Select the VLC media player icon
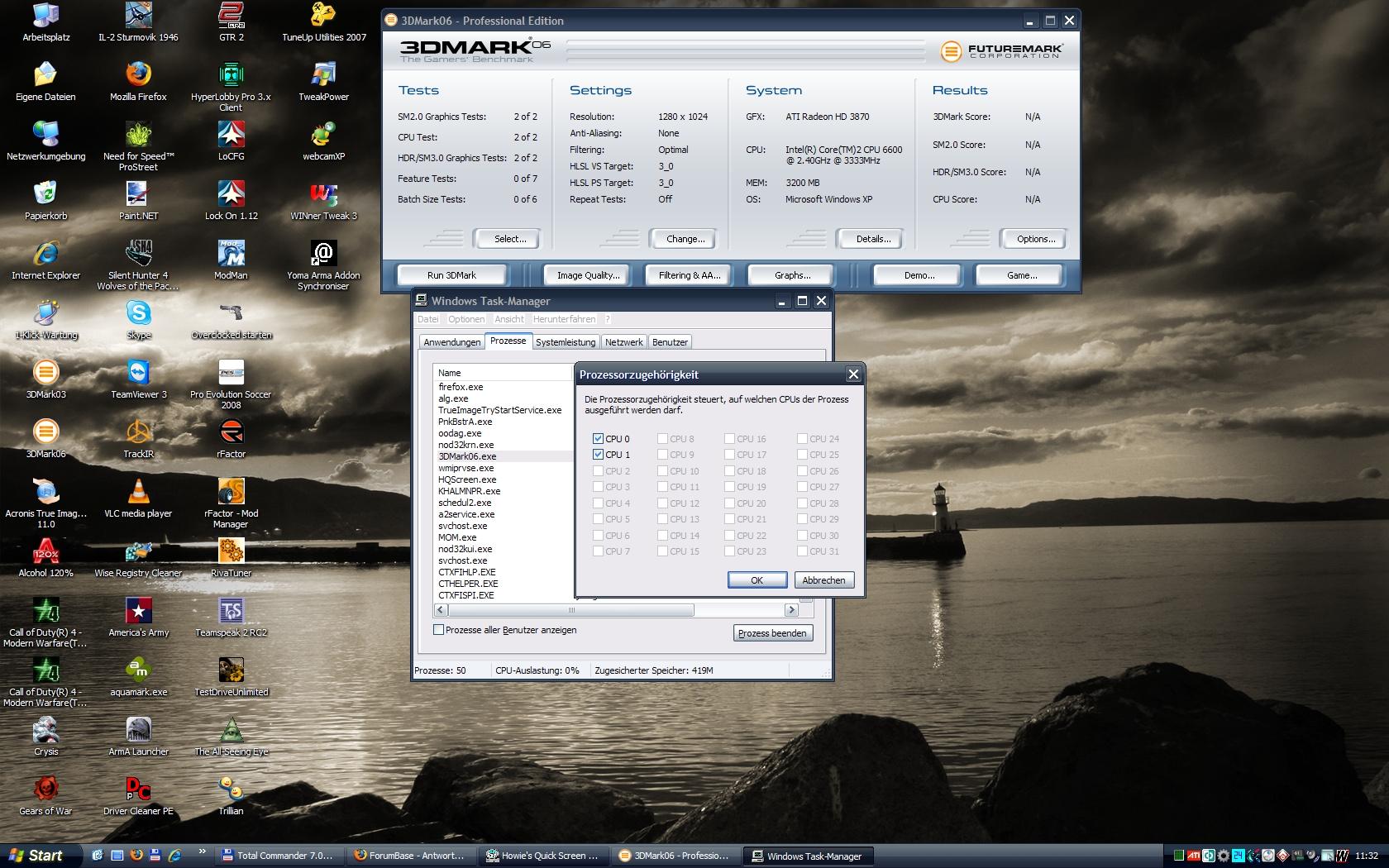 tap(138, 498)
